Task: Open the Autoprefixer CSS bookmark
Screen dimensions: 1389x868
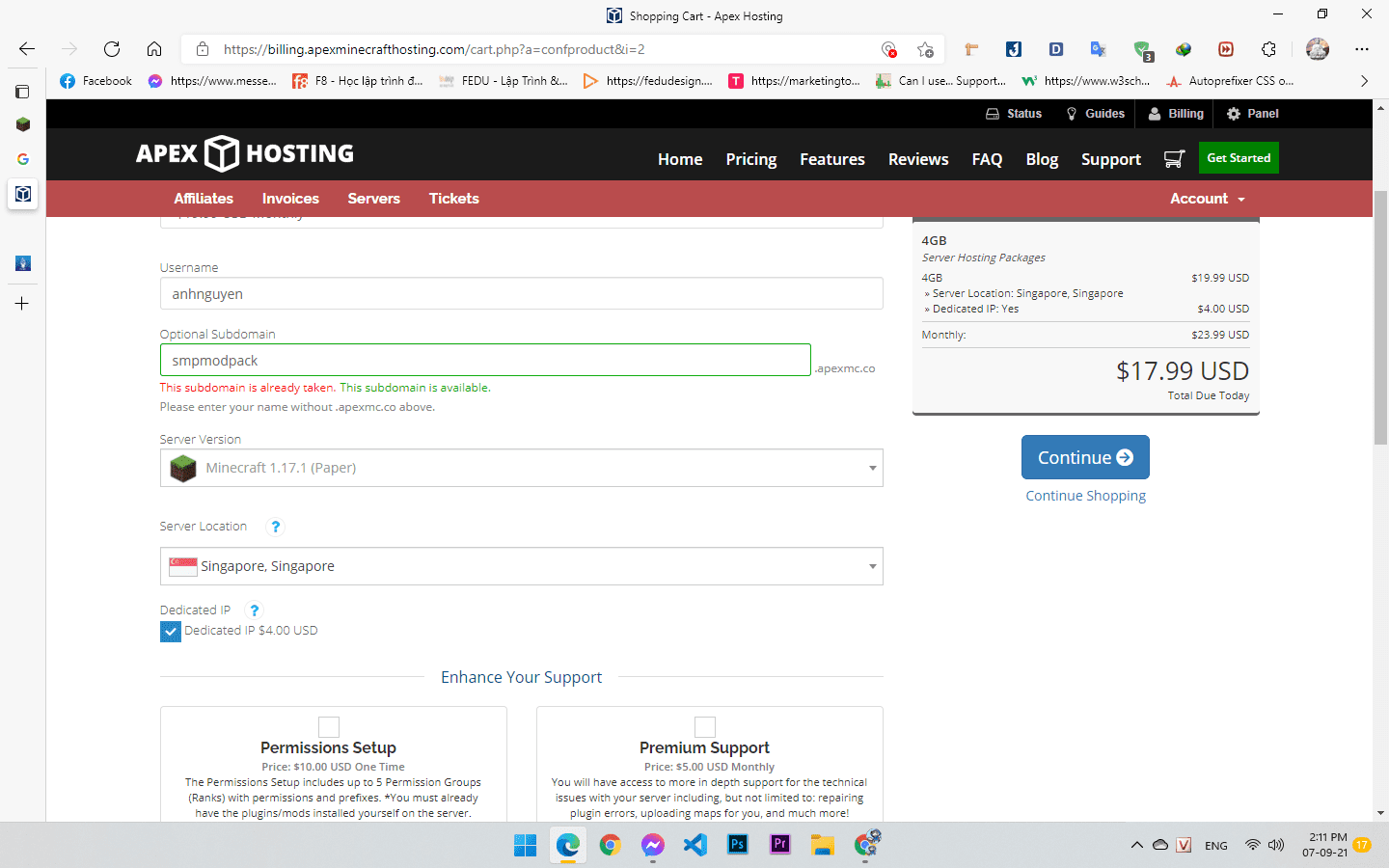Action: [1230, 81]
